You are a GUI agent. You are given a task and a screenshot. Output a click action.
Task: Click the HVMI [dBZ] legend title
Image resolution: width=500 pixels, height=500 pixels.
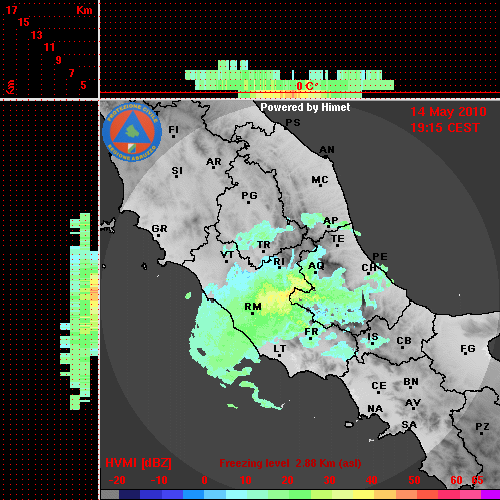tap(138, 463)
